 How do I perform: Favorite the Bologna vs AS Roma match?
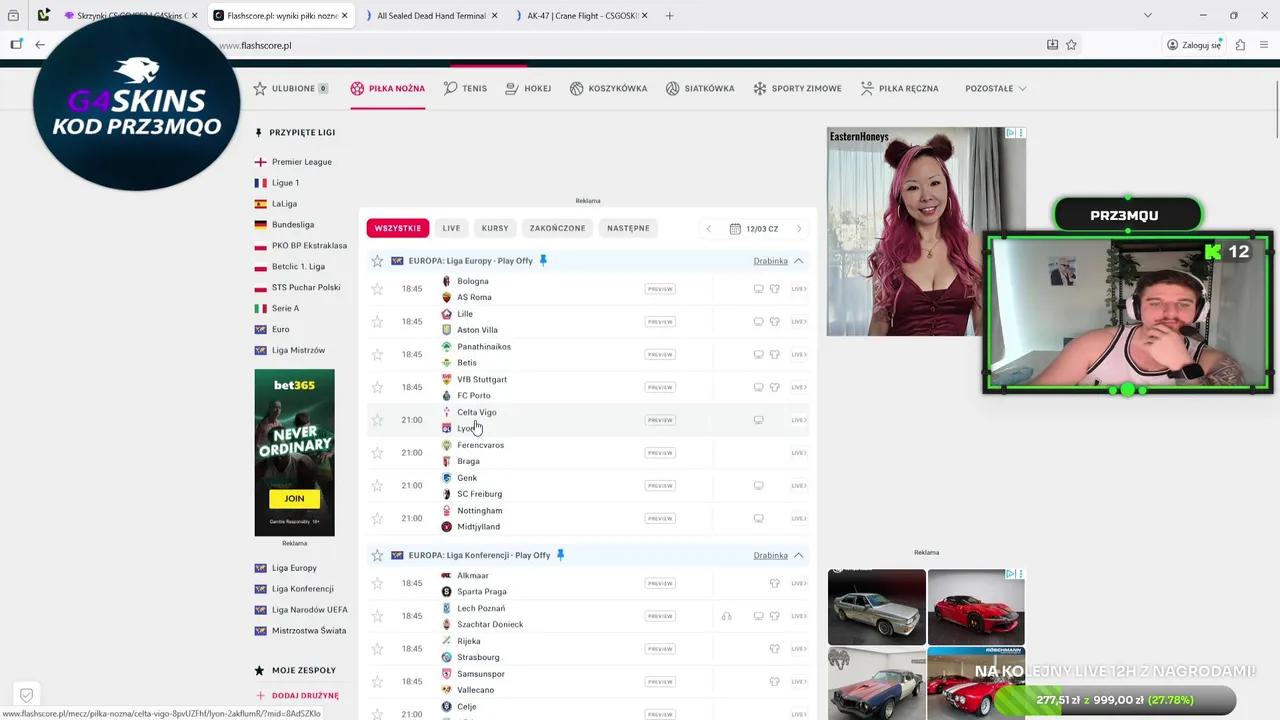point(377,289)
